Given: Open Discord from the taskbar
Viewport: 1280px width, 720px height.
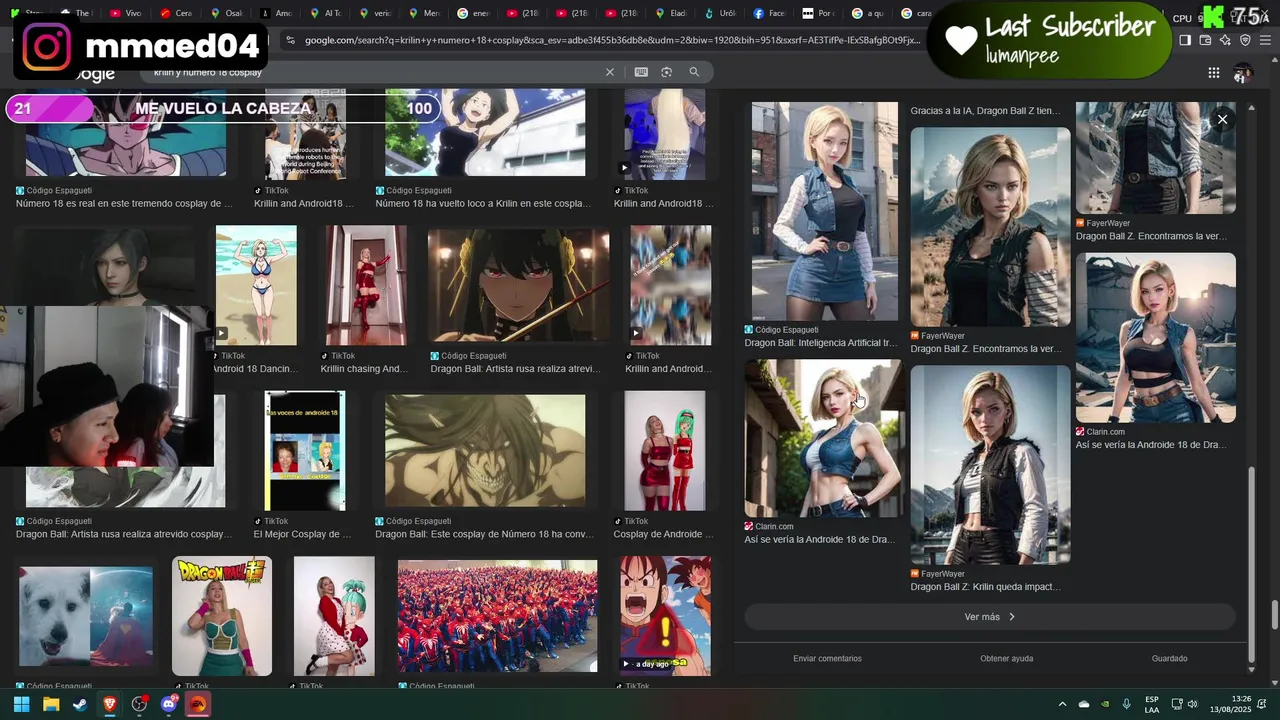Looking at the screenshot, I should (169, 704).
